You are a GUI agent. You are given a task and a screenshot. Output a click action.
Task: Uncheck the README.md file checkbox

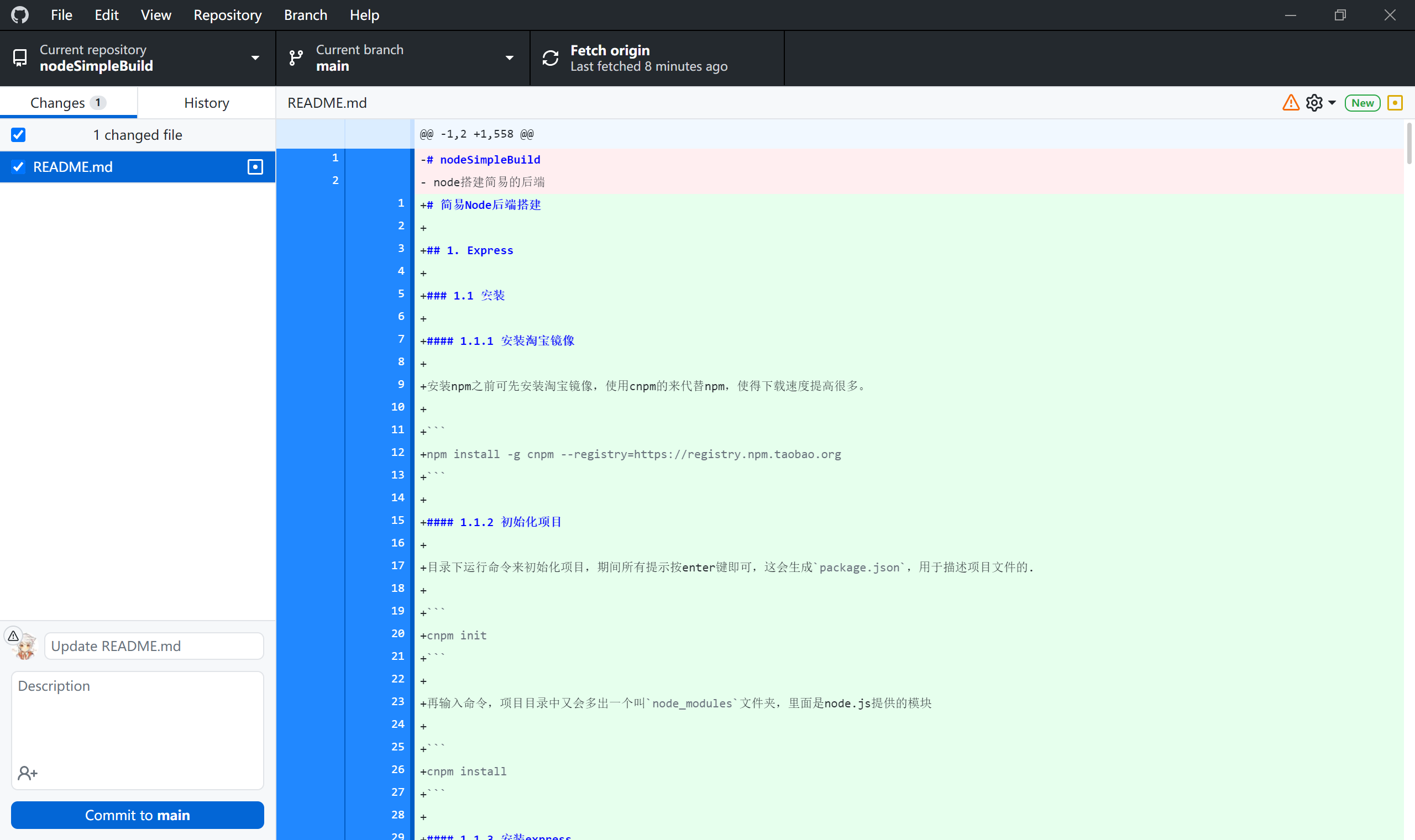[x=18, y=167]
